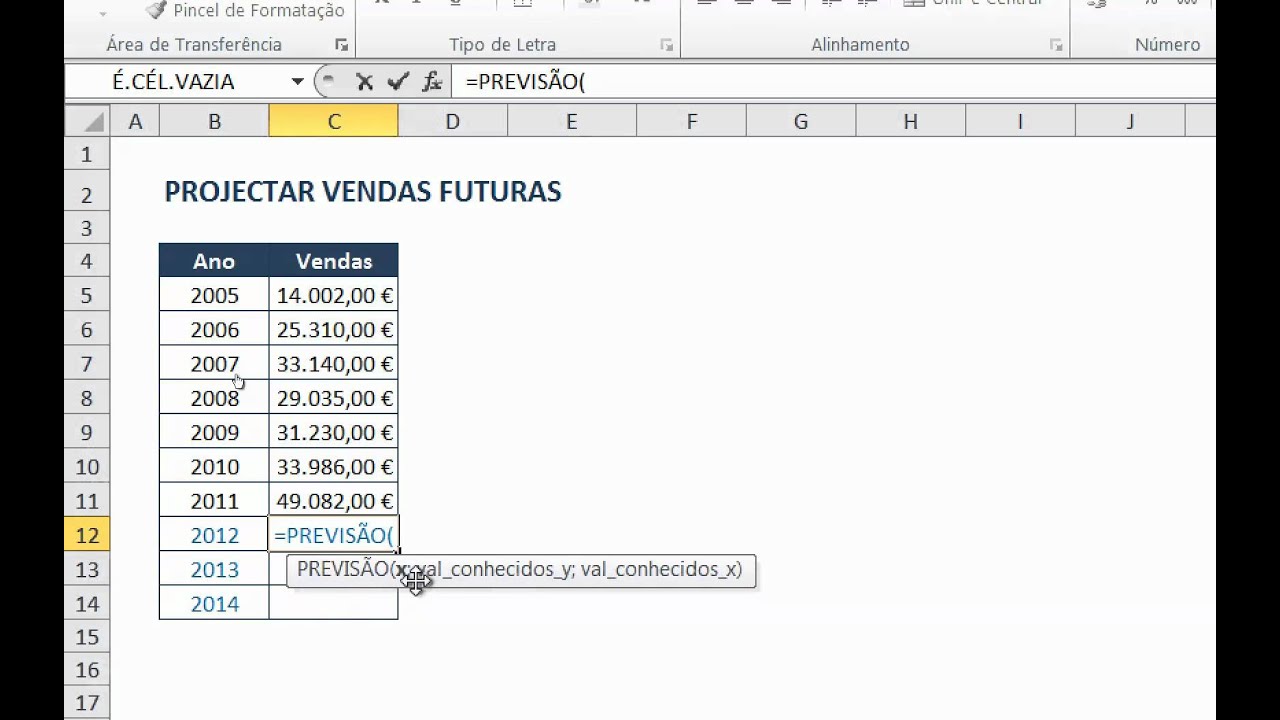Viewport: 1280px width, 720px height.
Task: Select the cell with year 2006
Action: [214, 329]
